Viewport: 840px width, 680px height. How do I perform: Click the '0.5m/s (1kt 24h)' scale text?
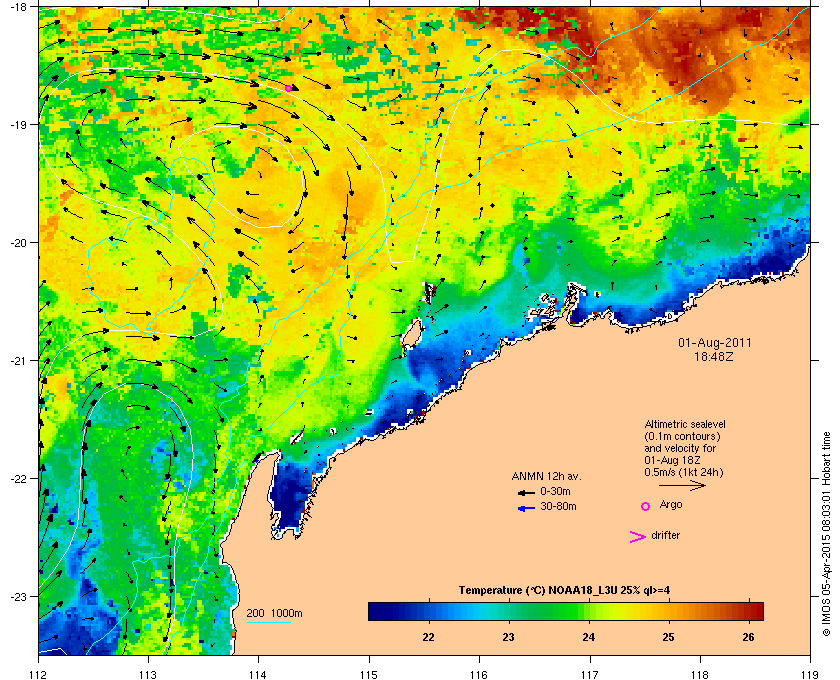(684, 473)
